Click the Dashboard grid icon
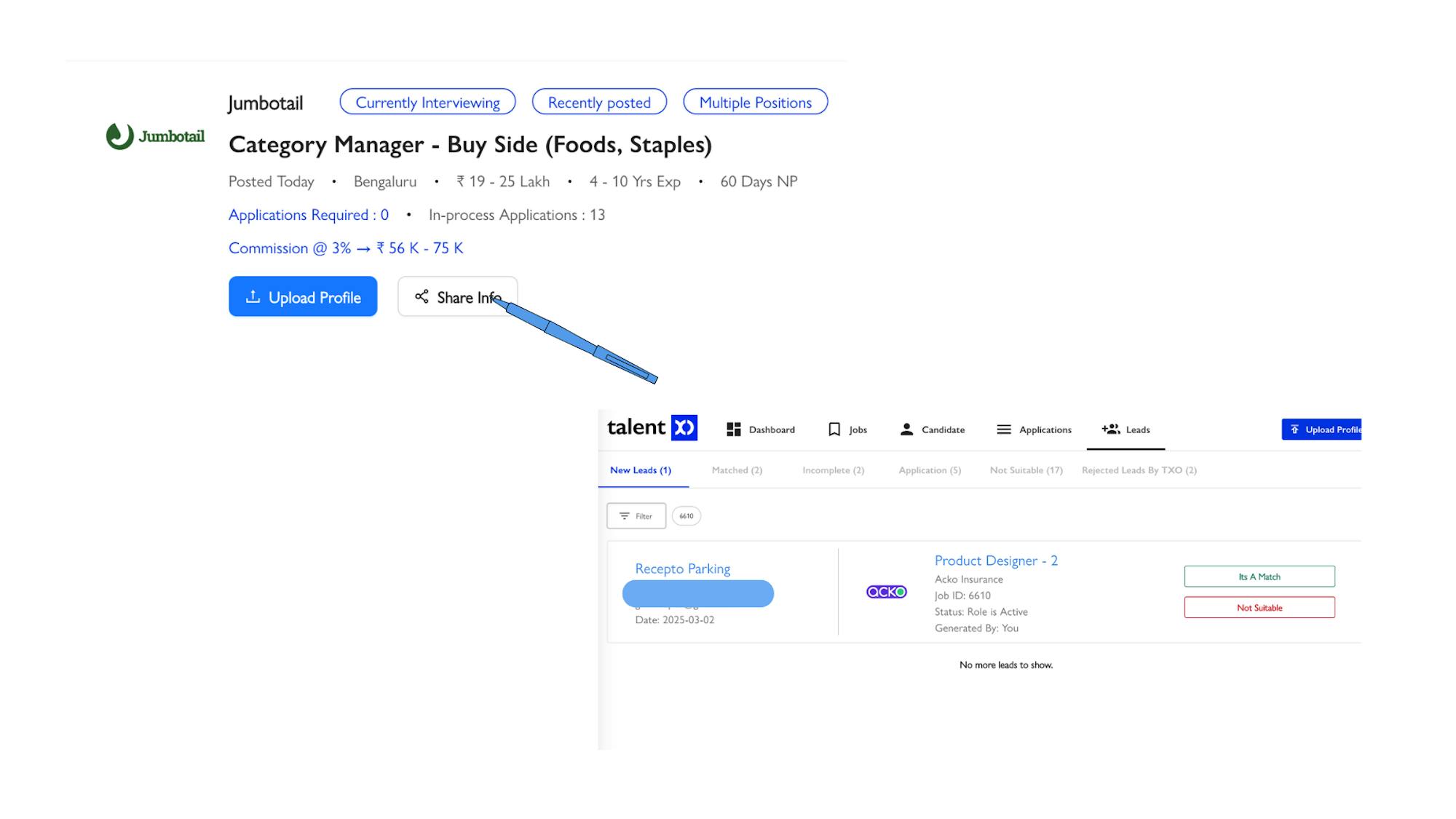The height and width of the screenshot is (819, 1456). (733, 430)
